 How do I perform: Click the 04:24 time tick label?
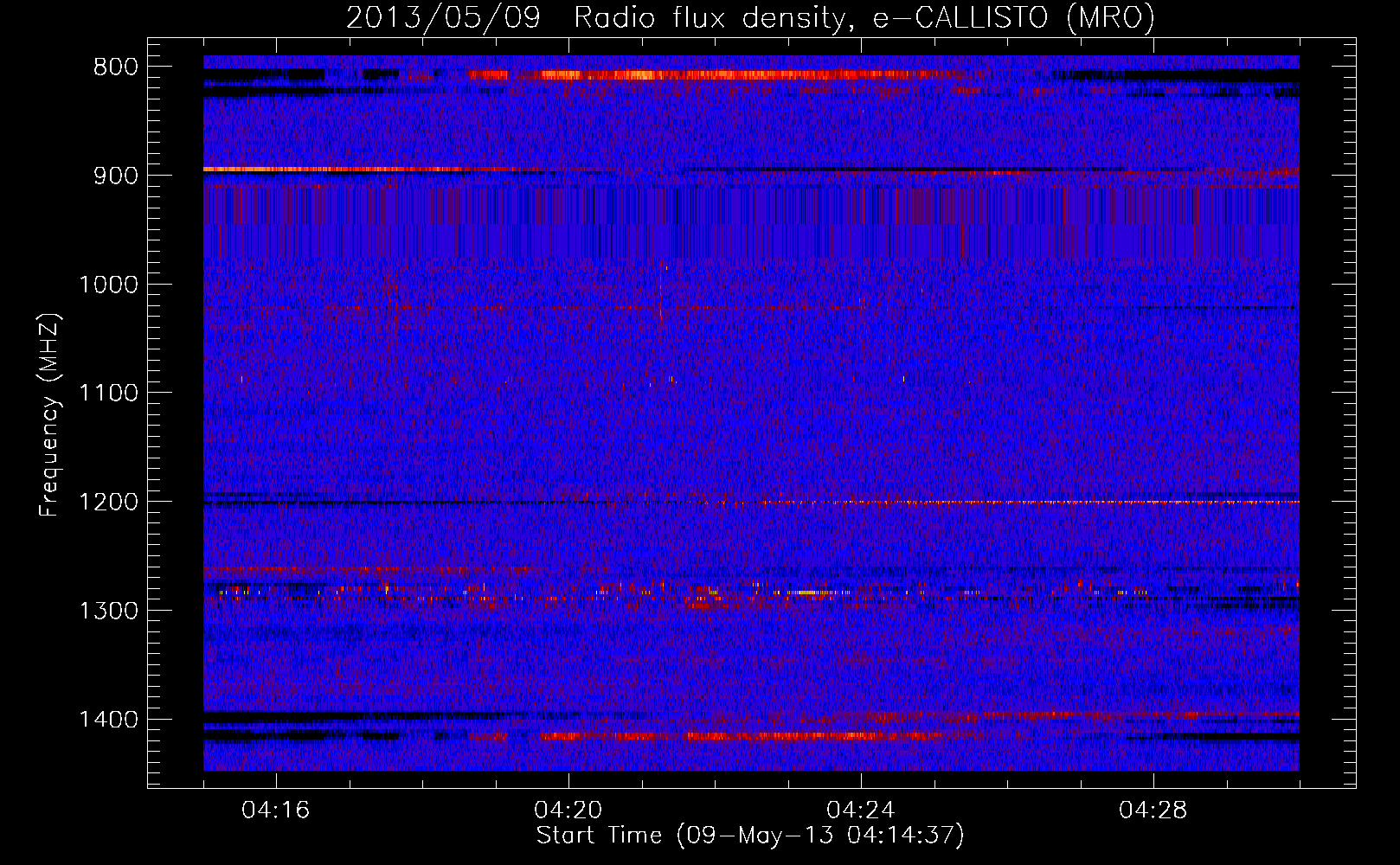pos(861,811)
